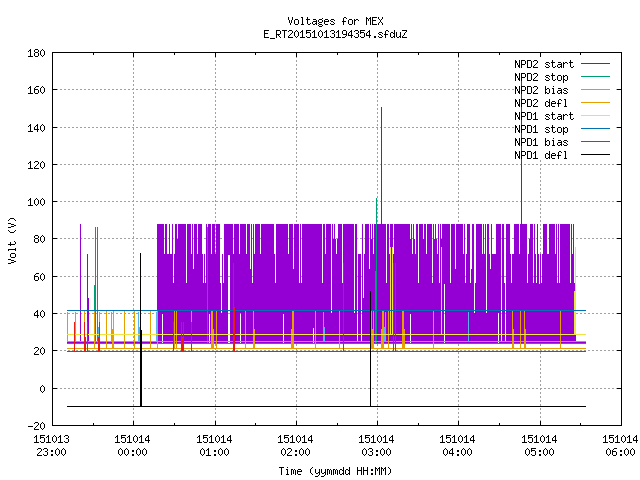Image resolution: width=640 pixels, height=480 pixels.
Task: Select the 'NPD2 stop' legend label
Action: coord(541,77)
